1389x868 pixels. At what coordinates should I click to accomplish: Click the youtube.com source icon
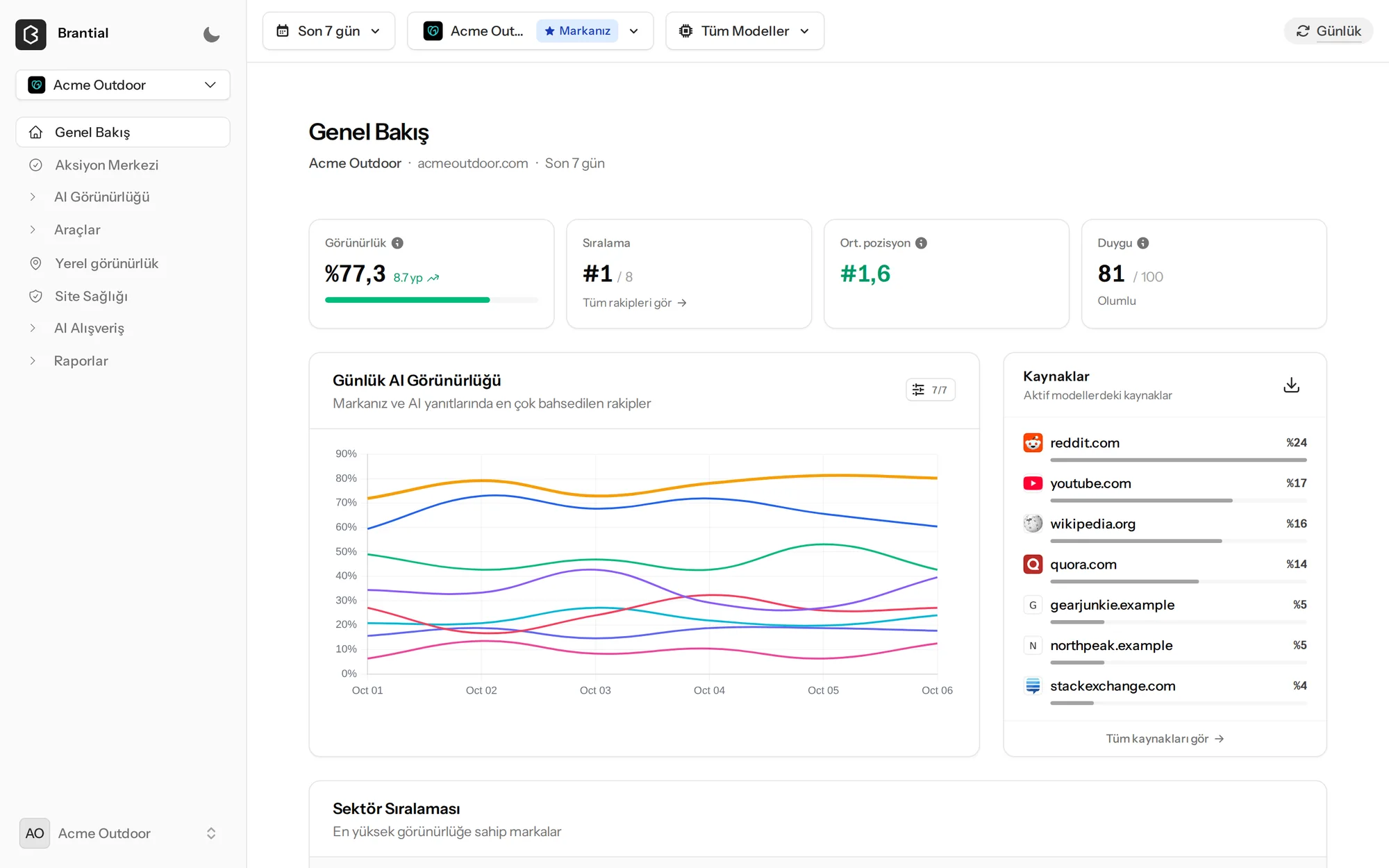pyautogui.click(x=1033, y=483)
